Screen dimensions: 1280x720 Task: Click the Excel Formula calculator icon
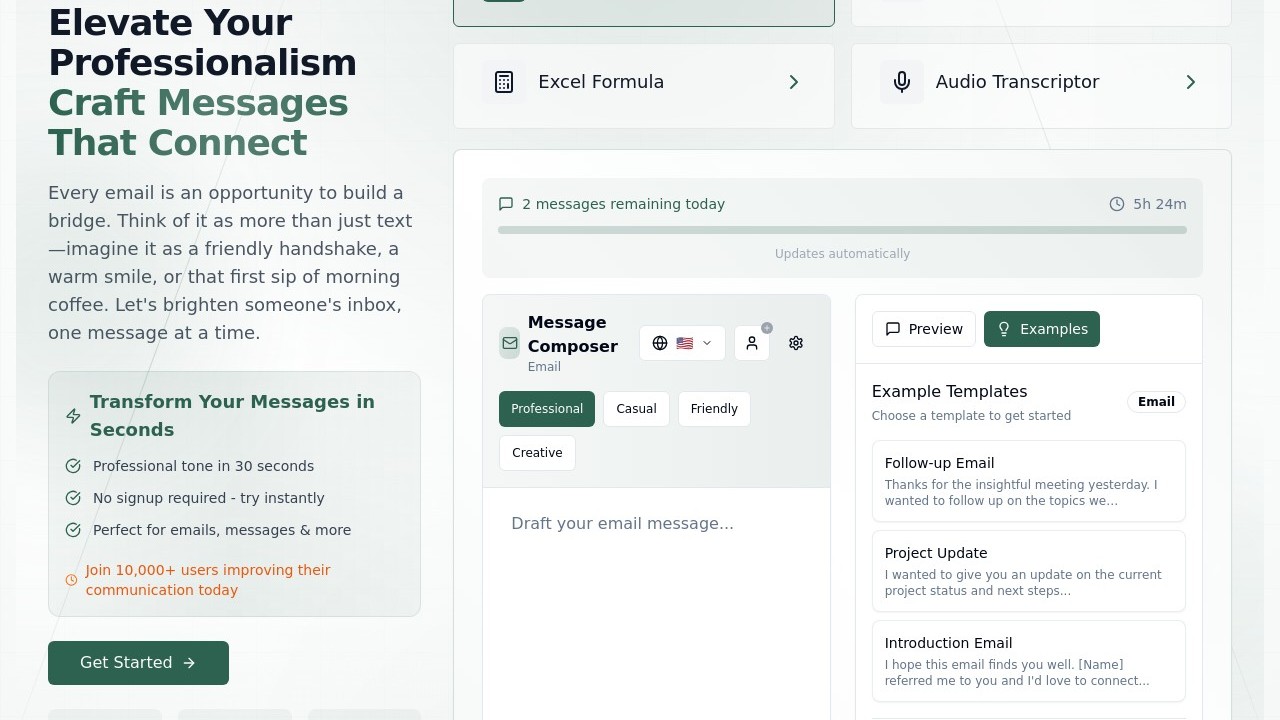pos(504,82)
